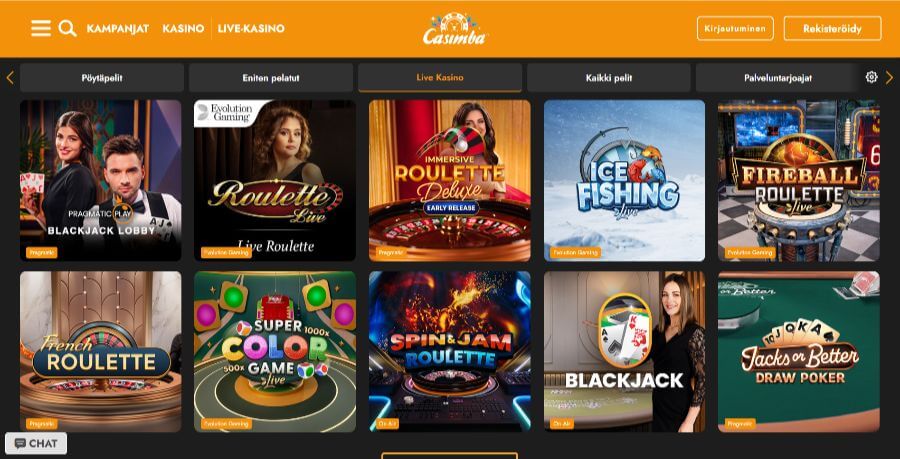Viewport: 900px width, 459px height.
Task: Play the Spin & Jam Roulette game
Action: coord(449,352)
